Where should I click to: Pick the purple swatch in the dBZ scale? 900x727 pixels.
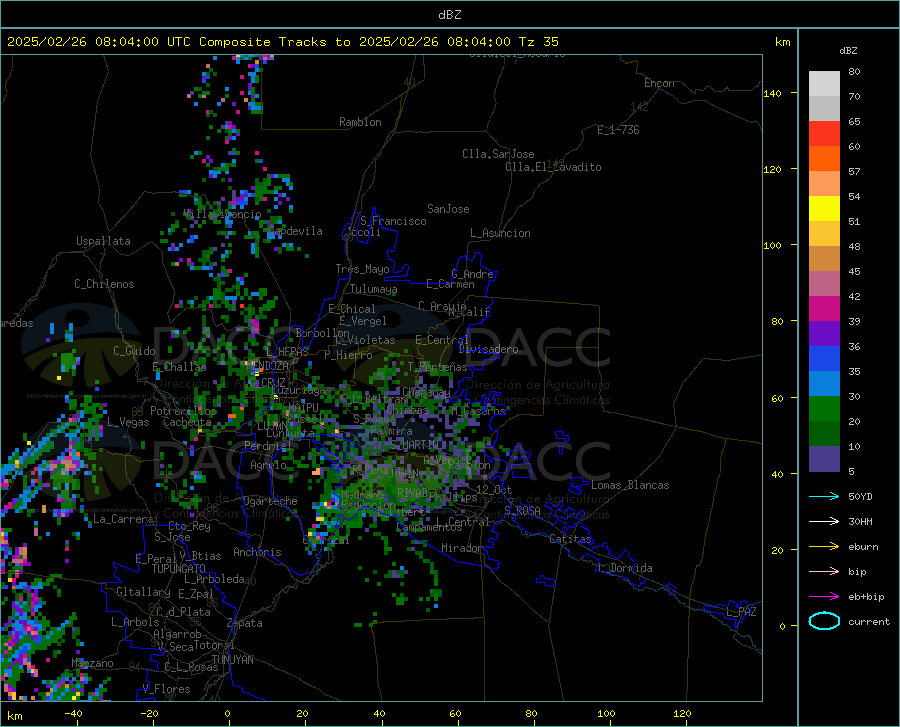click(x=824, y=333)
